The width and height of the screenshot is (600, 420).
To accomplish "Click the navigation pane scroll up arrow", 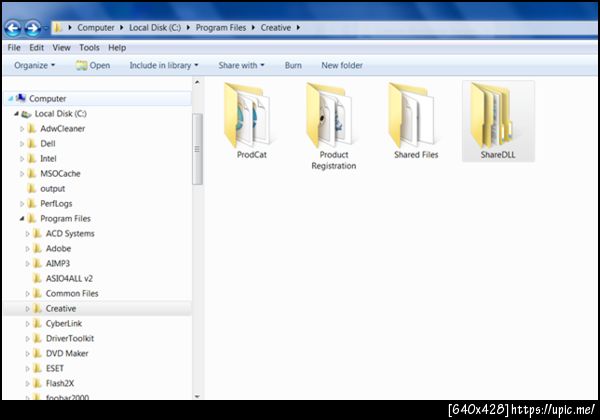I will (197, 82).
